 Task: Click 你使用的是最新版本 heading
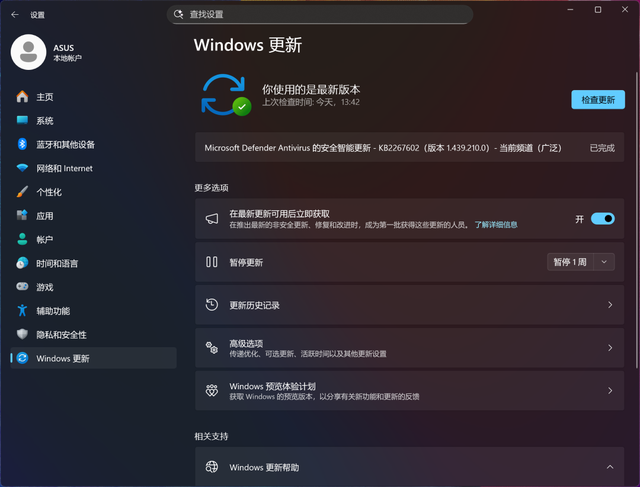[x=311, y=89]
